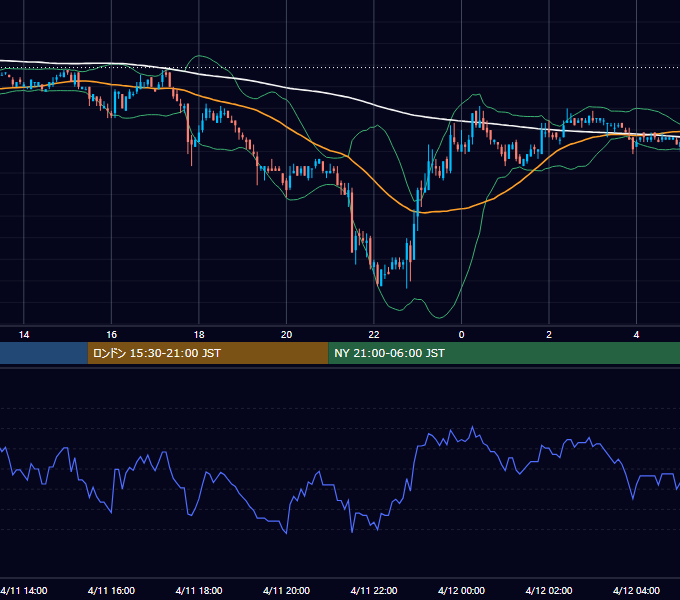Click the 4/11 14:00 date label

point(24,590)
